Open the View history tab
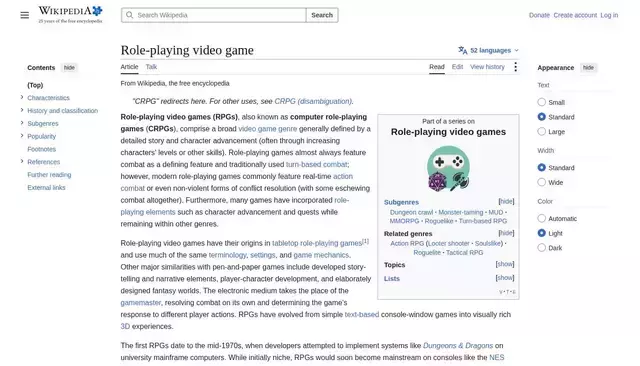Image resolution: width=640 pixels, height=366 pixels. tap(487, 67)
